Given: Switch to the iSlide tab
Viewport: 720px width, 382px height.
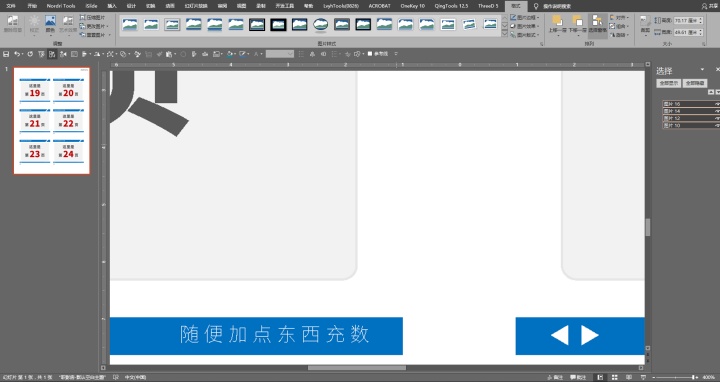Looking at the screenshot, I should click(91, 6).
